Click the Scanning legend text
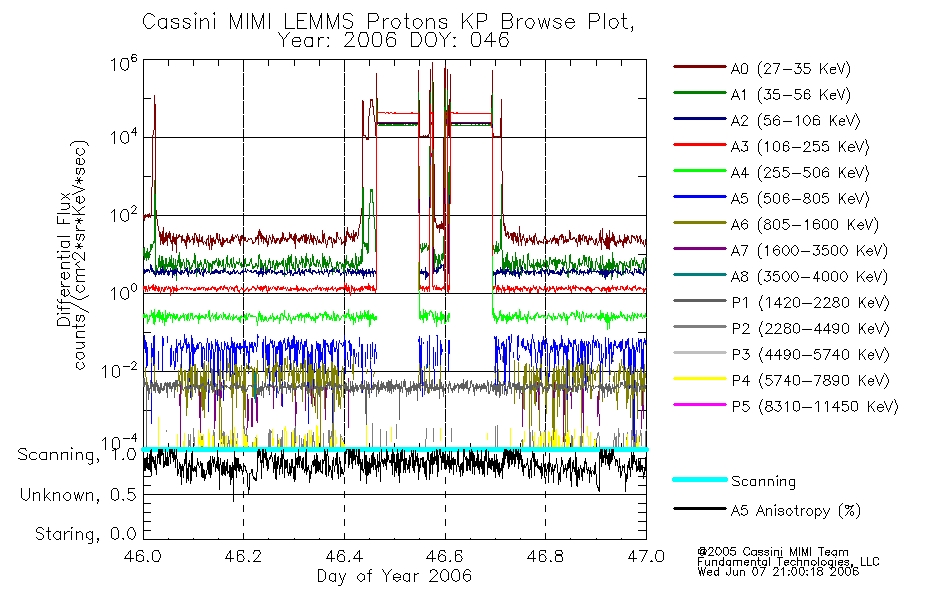950x600 pixels. (x=763, y=482)
